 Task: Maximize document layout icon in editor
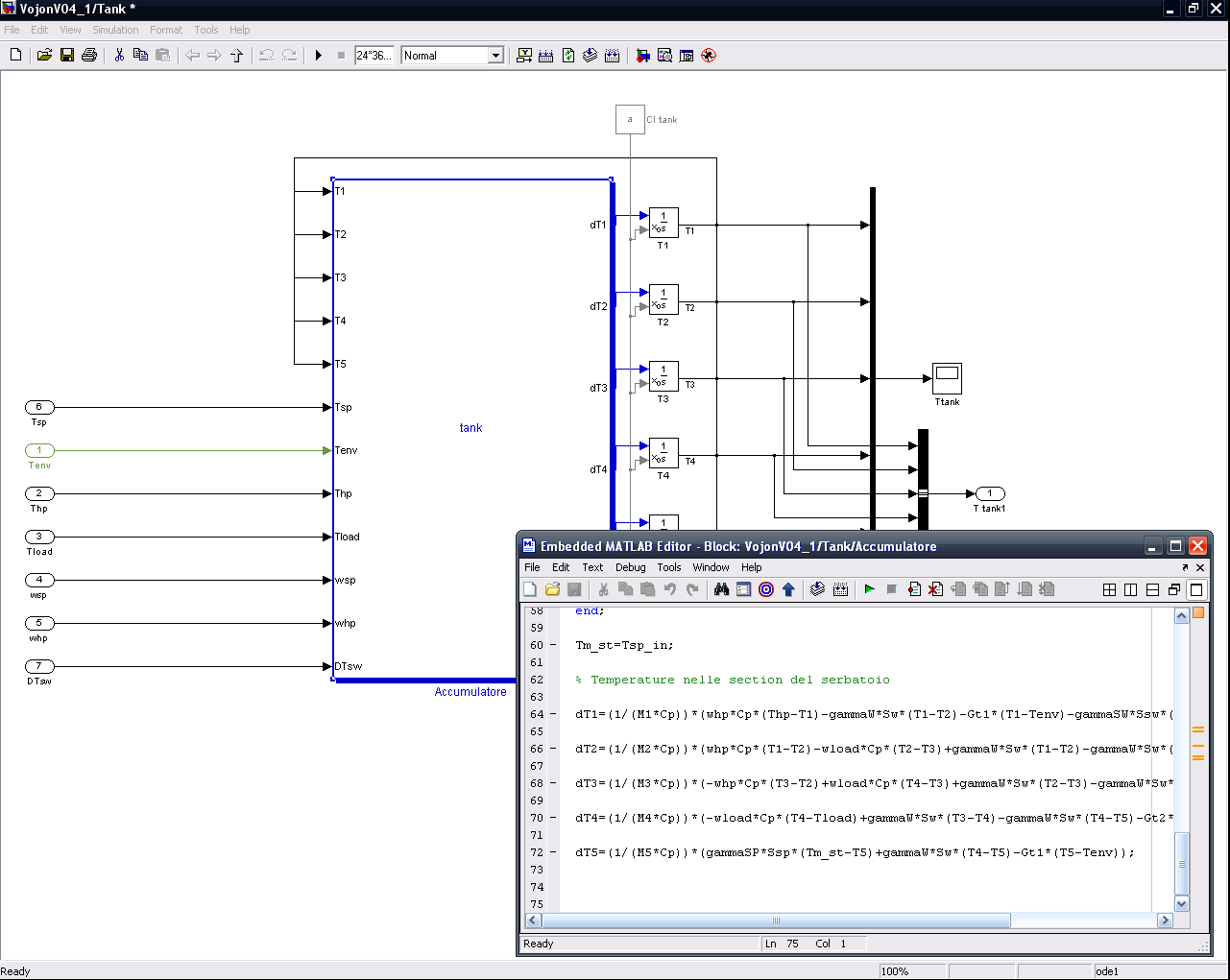(x=1196, y=589)
